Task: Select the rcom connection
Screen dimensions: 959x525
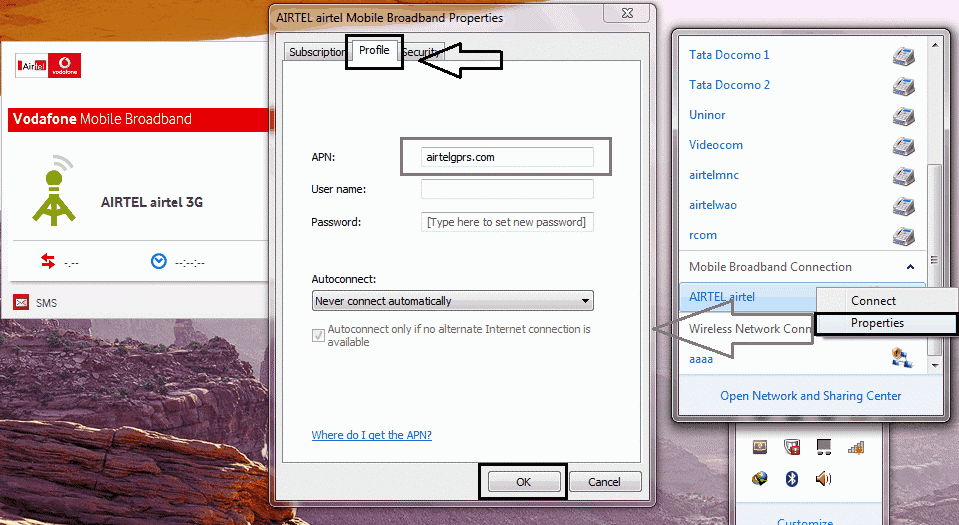Action: 703,235
